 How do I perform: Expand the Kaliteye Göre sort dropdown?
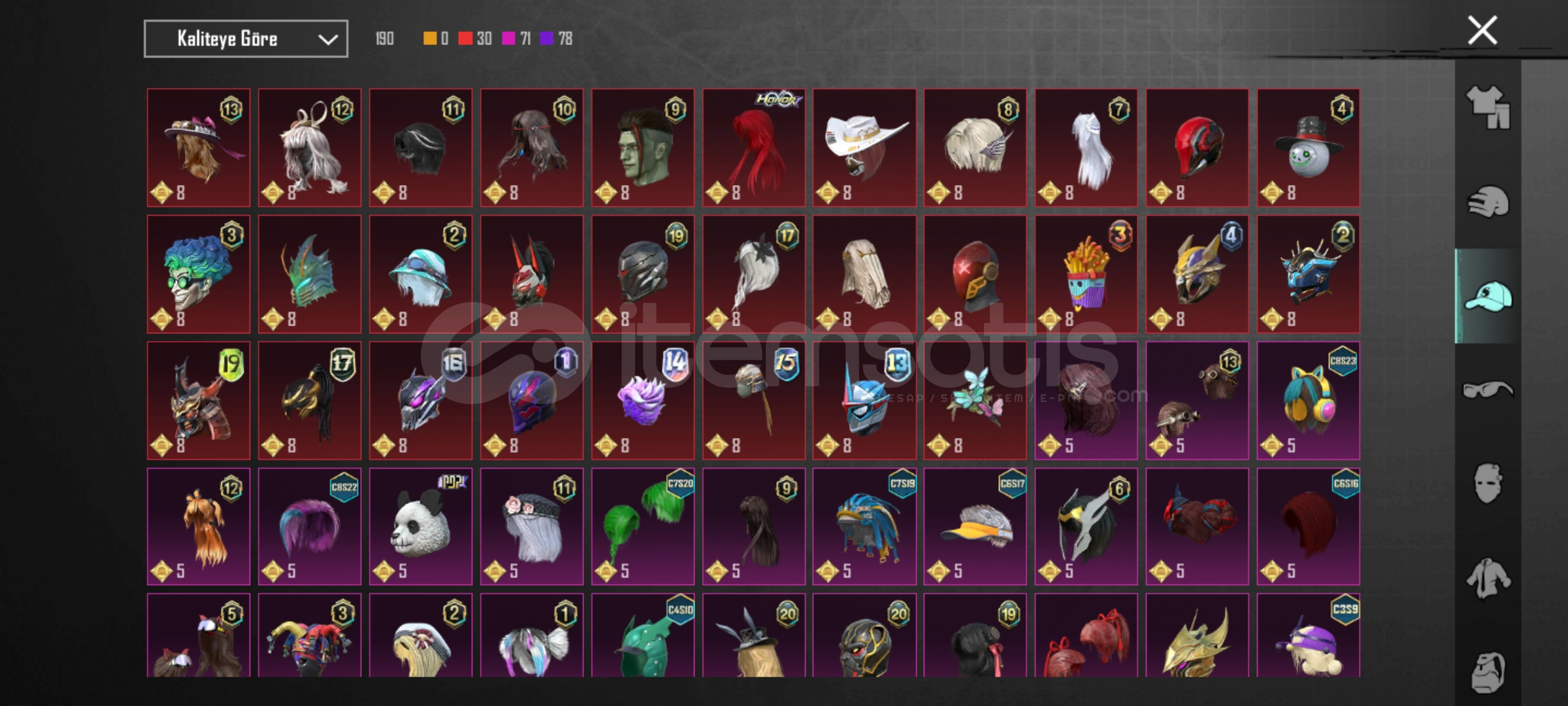[246, 39]
